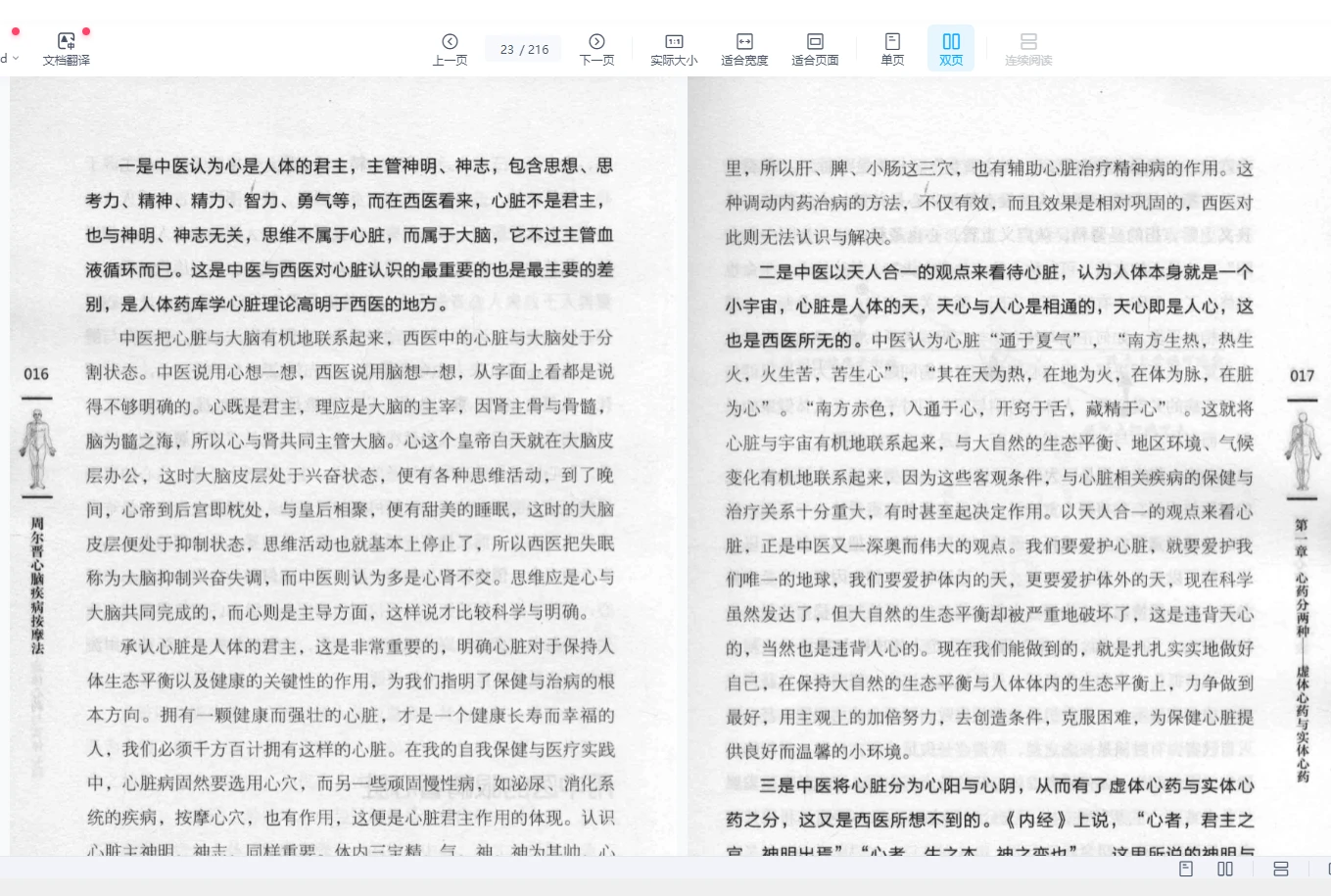Click the page number 016 on left page
1331x896 pixels.
[36, 374]
